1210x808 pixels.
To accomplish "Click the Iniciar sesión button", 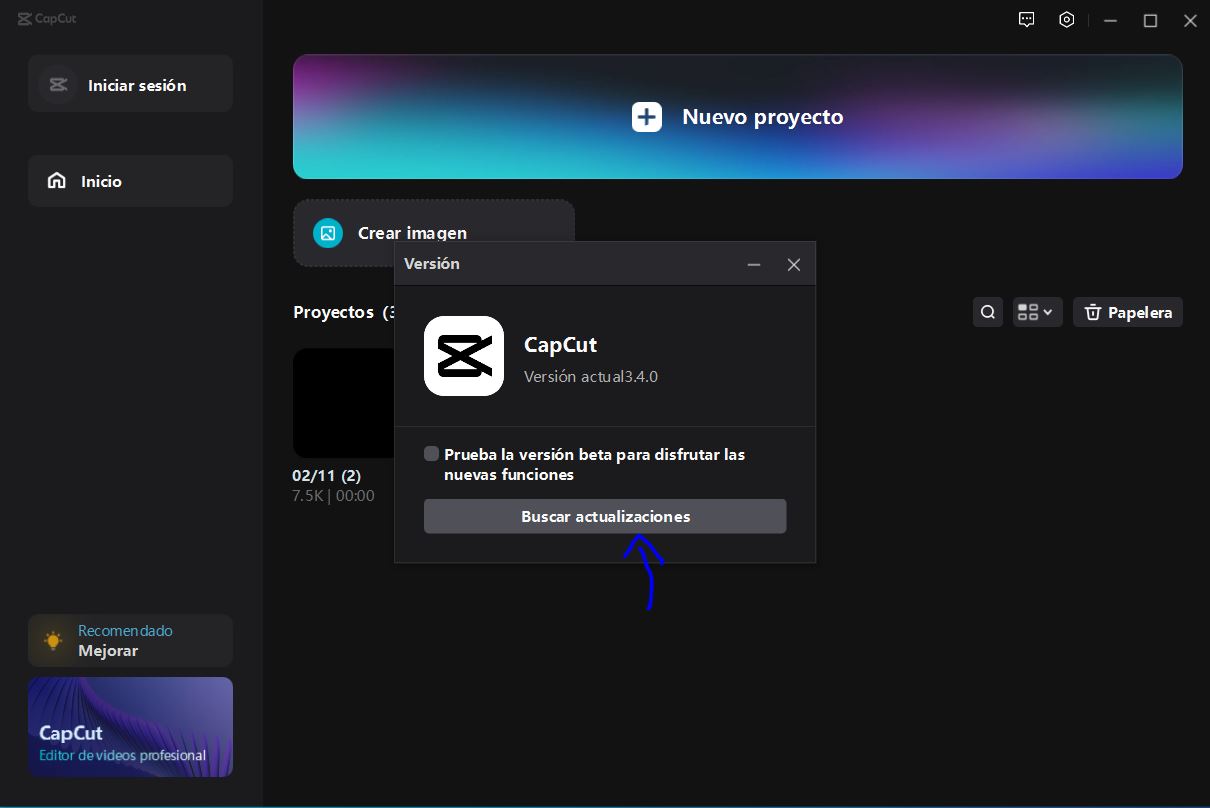I will pyautogui.click(x=130, y=84).
